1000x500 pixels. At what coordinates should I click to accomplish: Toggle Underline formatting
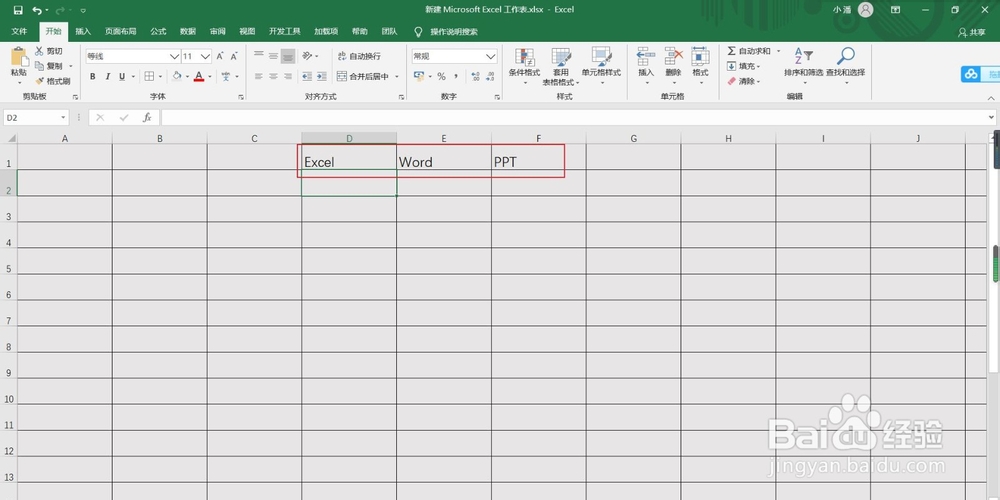click(122, 77)
